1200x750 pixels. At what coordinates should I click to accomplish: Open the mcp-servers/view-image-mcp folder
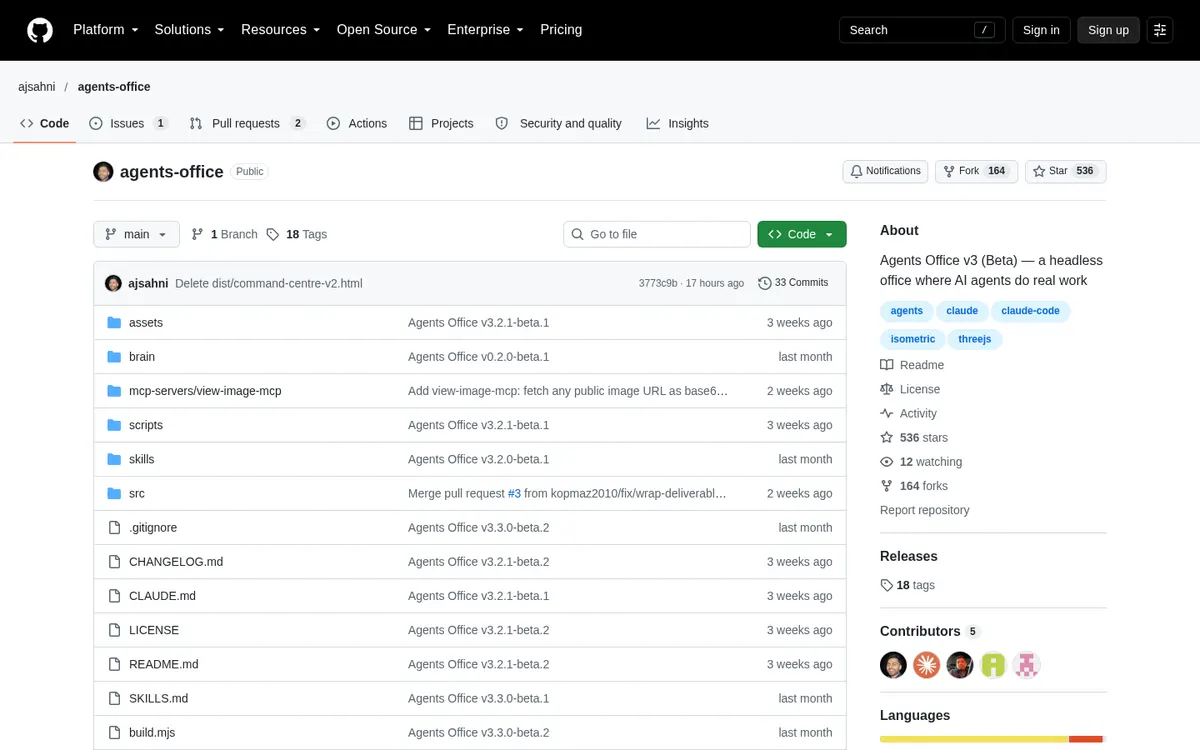[x=205, y=391]
